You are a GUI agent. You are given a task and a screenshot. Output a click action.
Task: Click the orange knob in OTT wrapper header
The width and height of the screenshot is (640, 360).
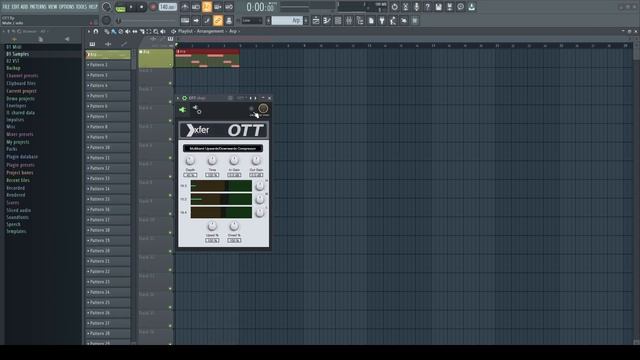point(263,108)
